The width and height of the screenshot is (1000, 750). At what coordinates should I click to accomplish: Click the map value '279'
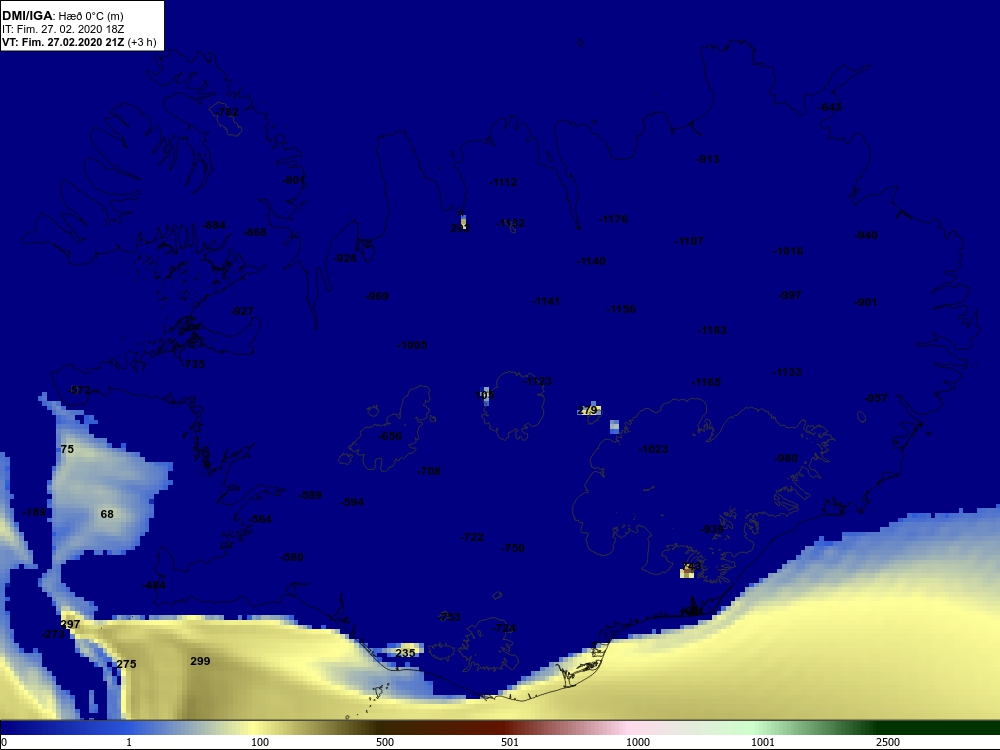point(587,410)
